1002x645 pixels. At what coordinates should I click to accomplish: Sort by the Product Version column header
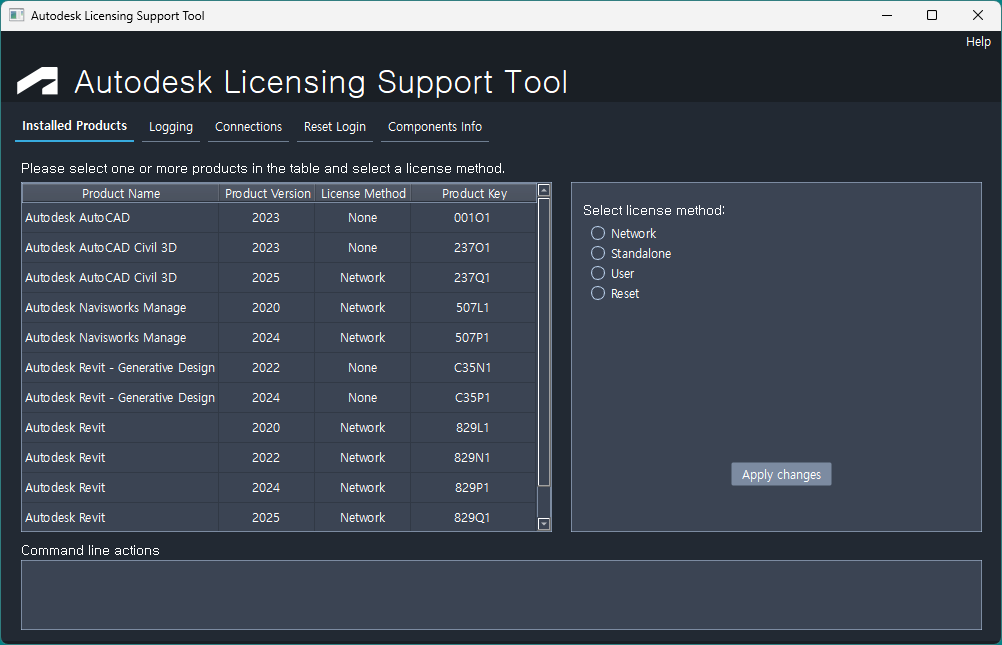(267, 193)
